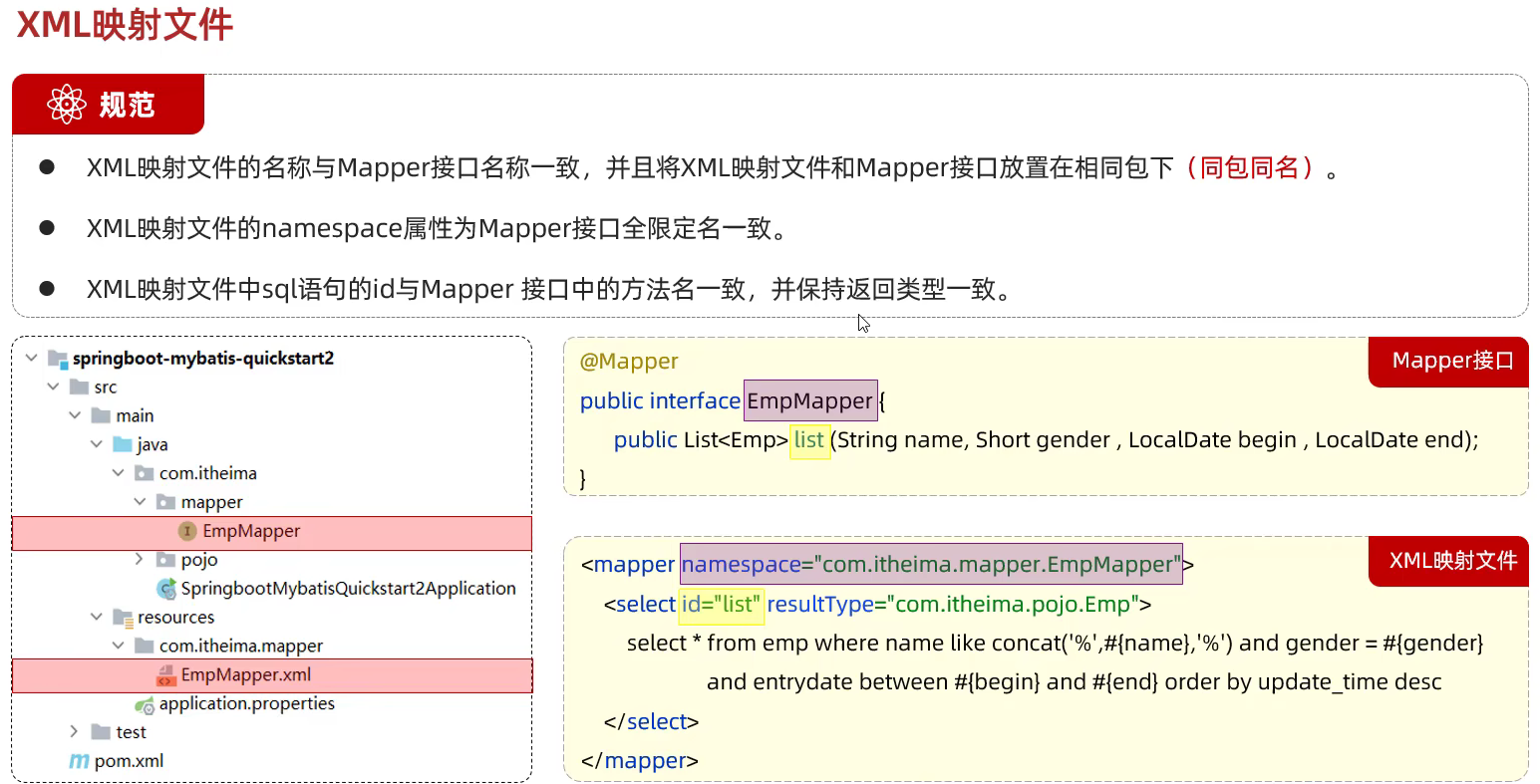Screen dimensions: 1540x784
Task: Click the EmpMapper interface icon in tree
Action: [186, 531]
